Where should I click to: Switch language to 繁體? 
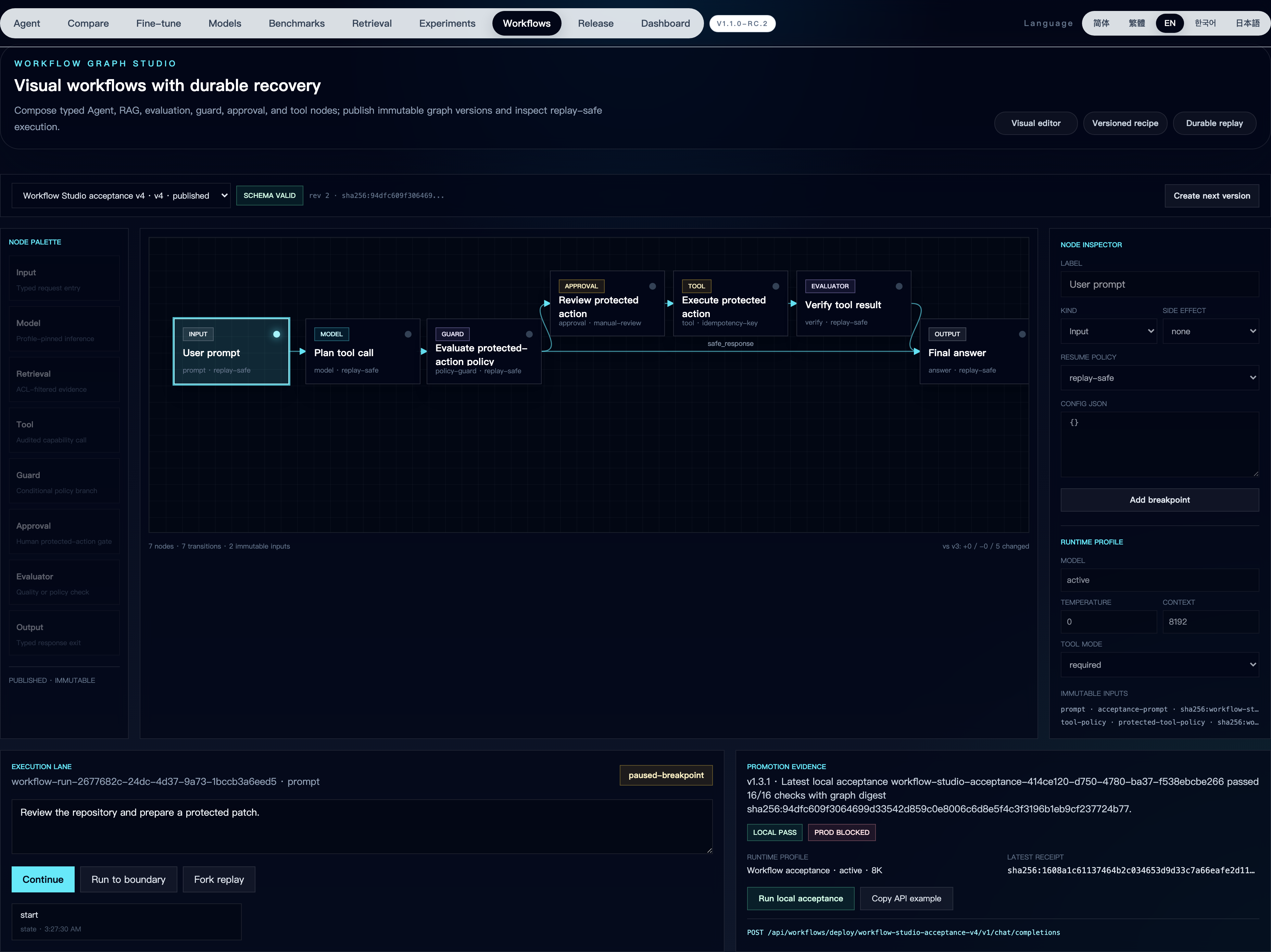(x=1136, y=24)
